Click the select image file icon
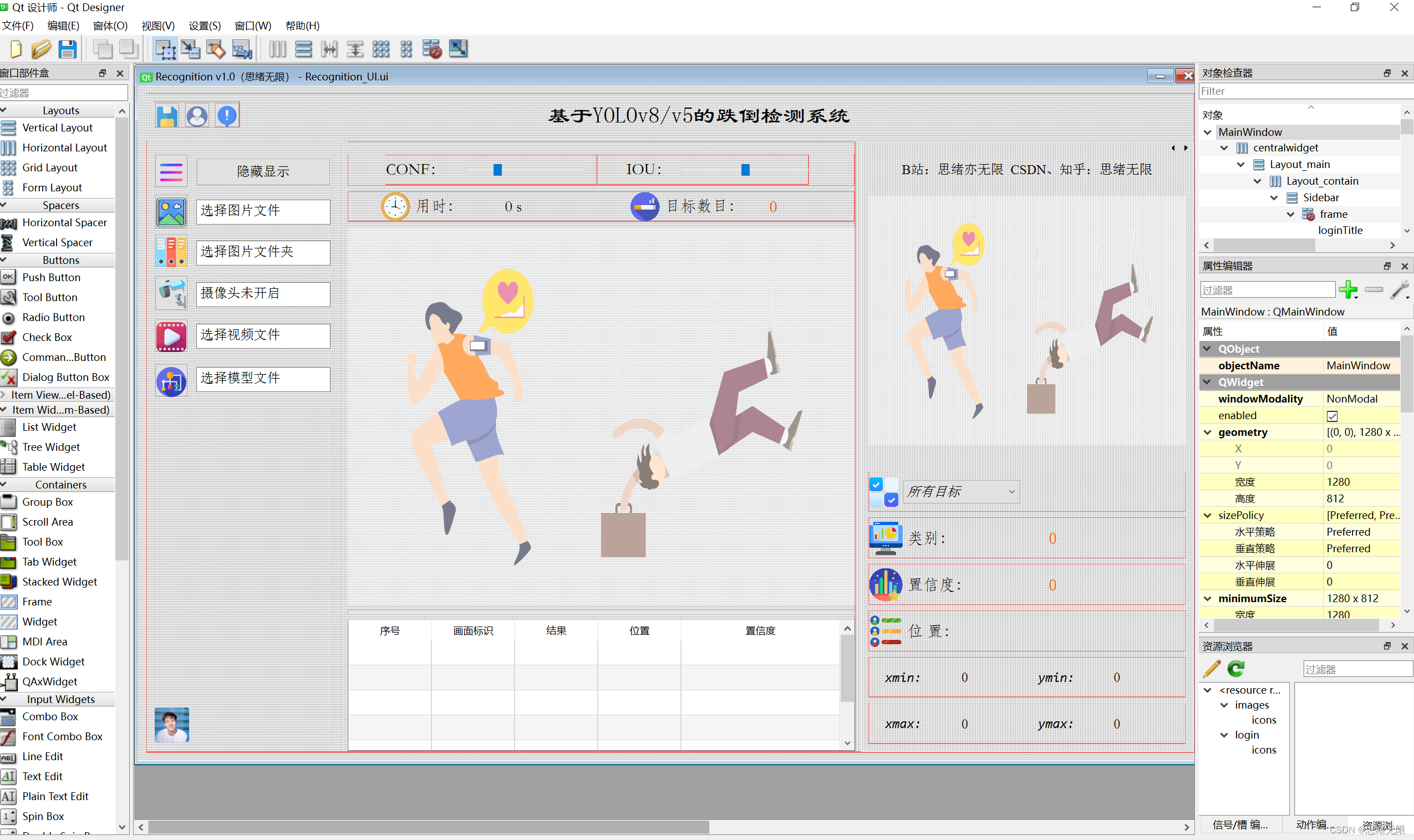The width and height of the screenshot is (1414, 840). click(x=170, y=210)
